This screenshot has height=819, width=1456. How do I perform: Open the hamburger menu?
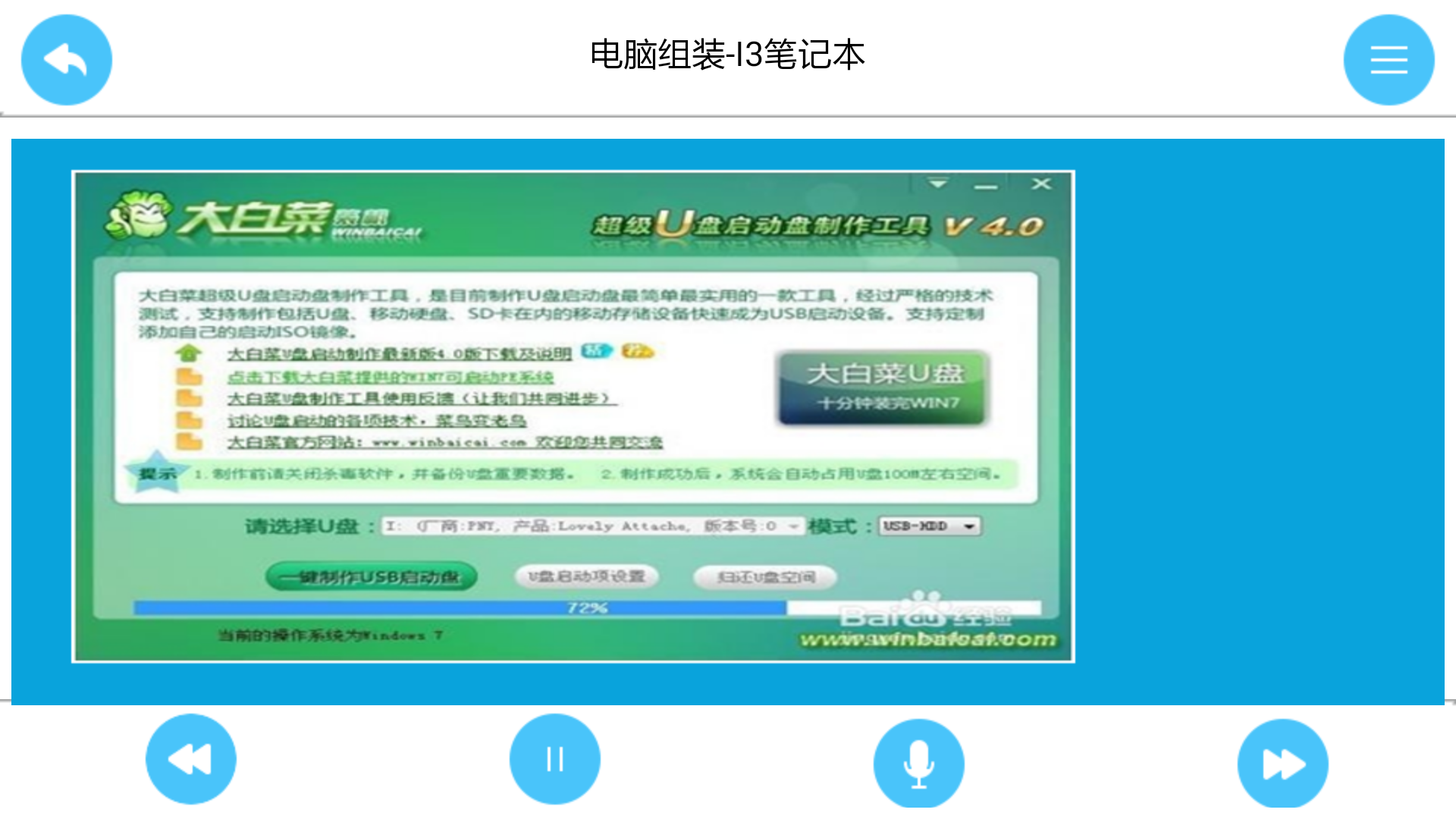tap(1389, 60)
